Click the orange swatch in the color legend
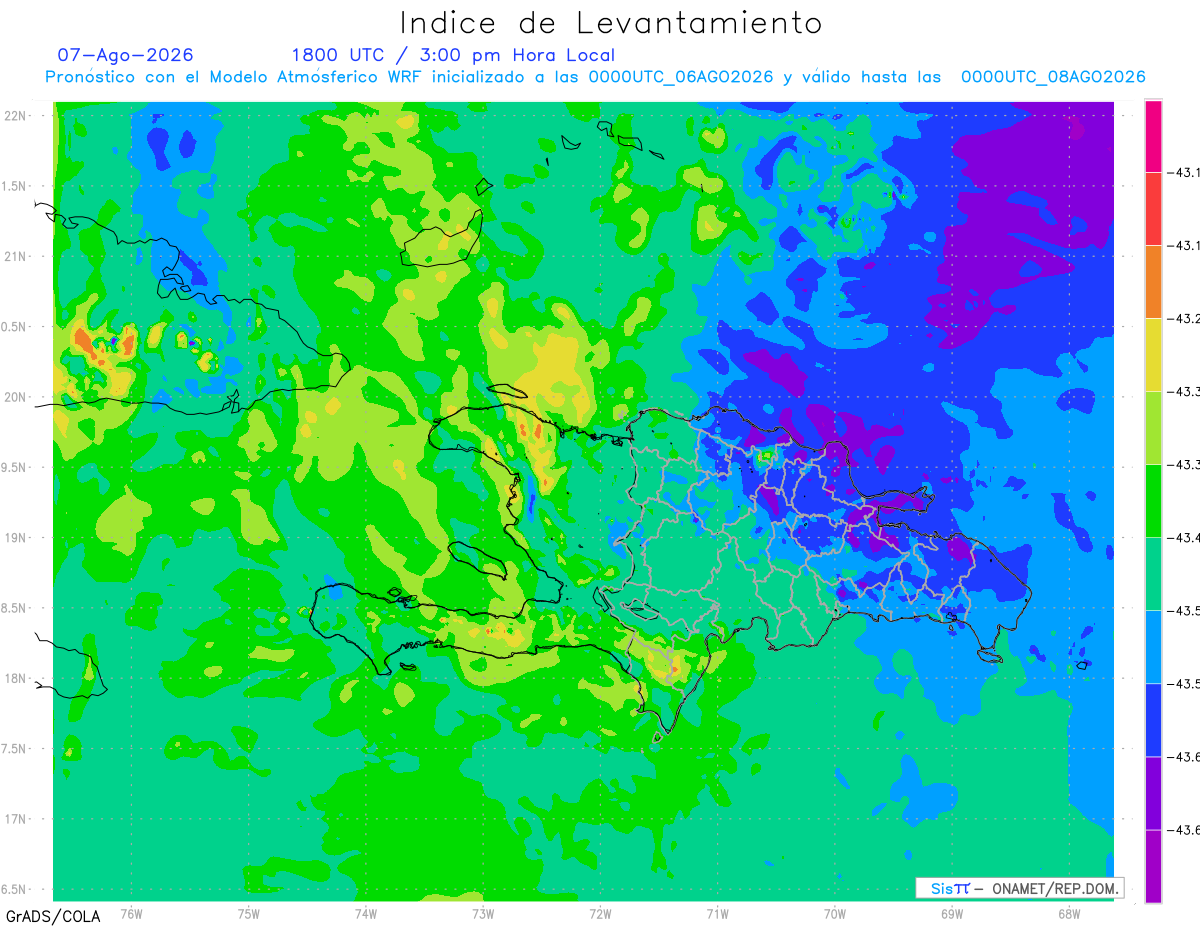1200x927 pixels. pyautogui.click(x=1153, y=282)
